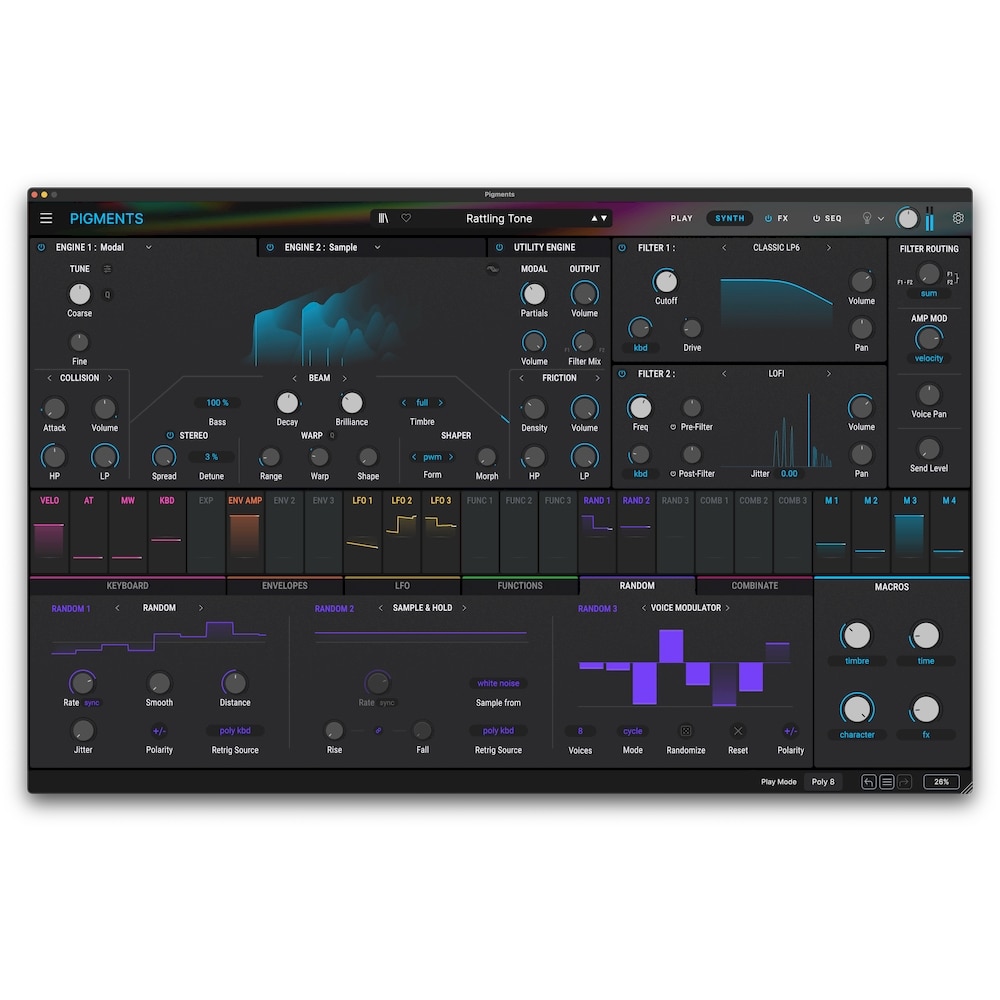Click the PLAY view button
The height and width of the screenshot is (1000, 1000).
681,218
